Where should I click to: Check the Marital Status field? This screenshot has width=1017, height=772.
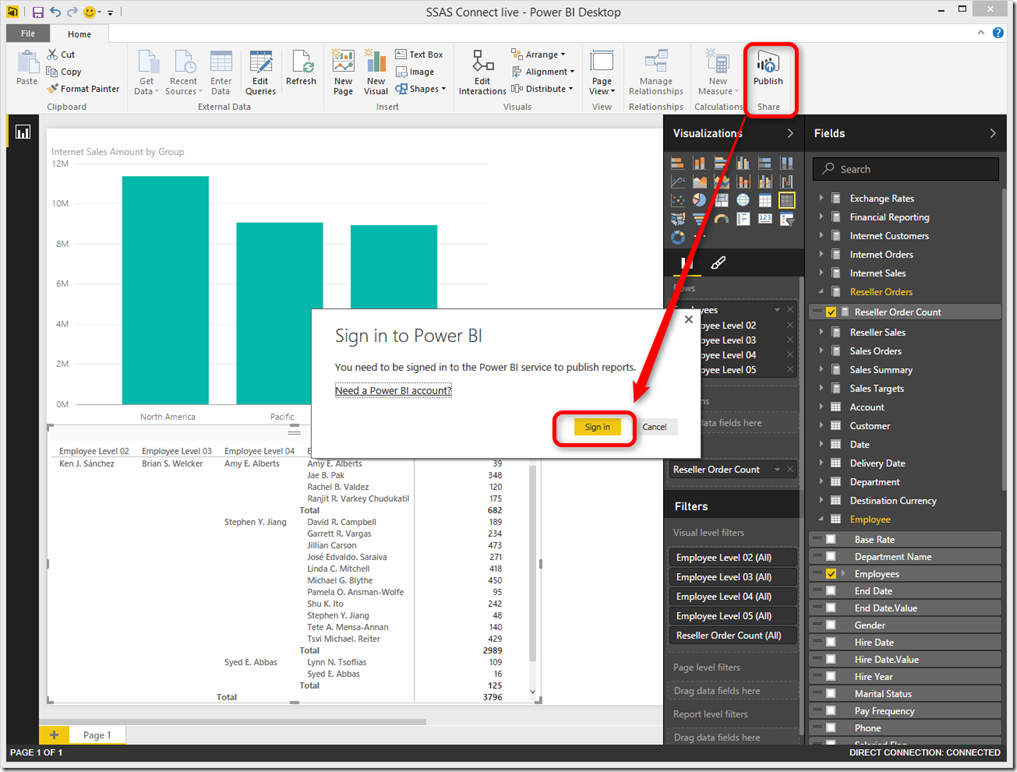(x=830, y=694)
